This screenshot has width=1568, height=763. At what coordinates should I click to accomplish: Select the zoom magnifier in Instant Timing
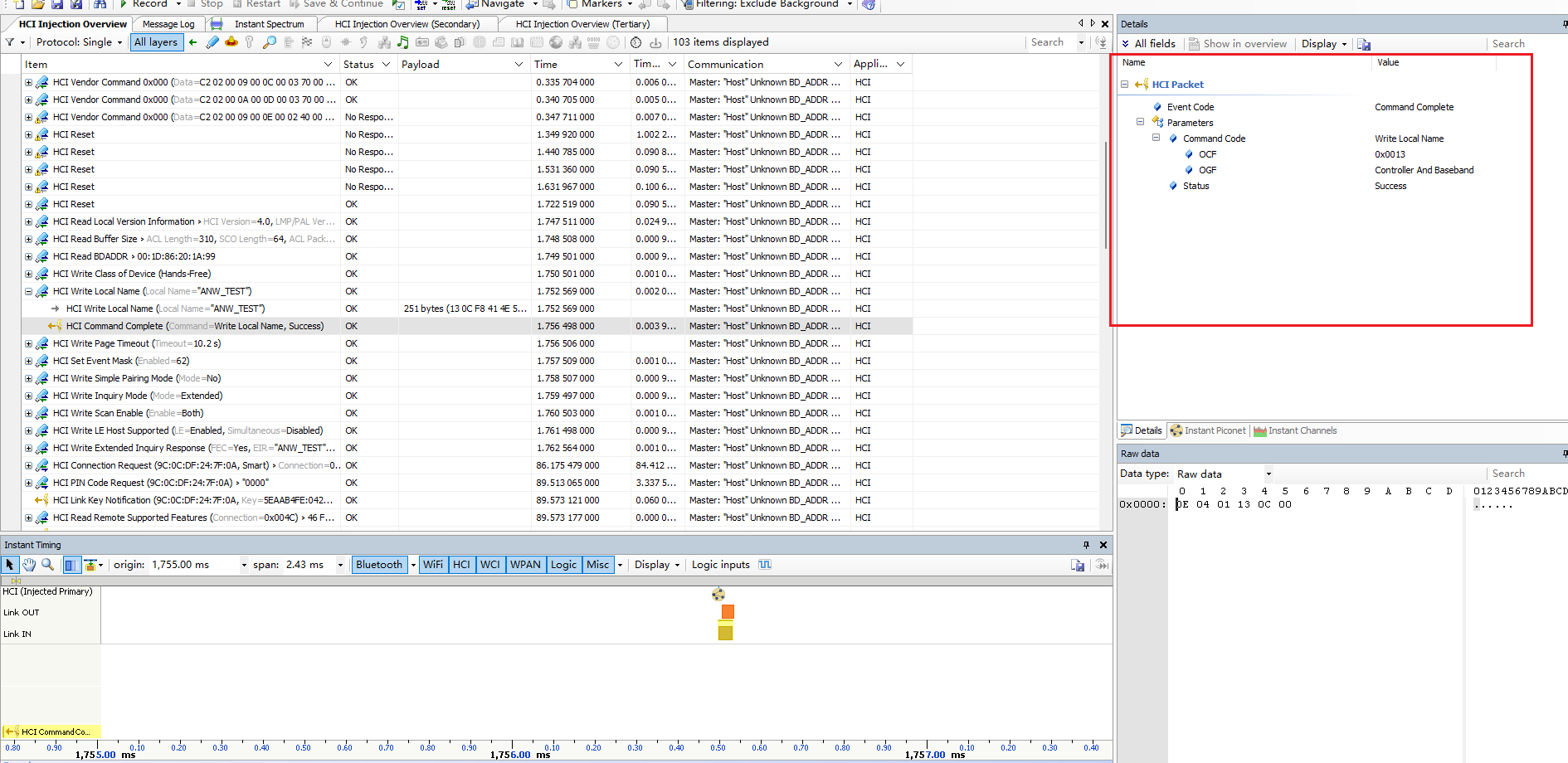(x=48, y=565)
